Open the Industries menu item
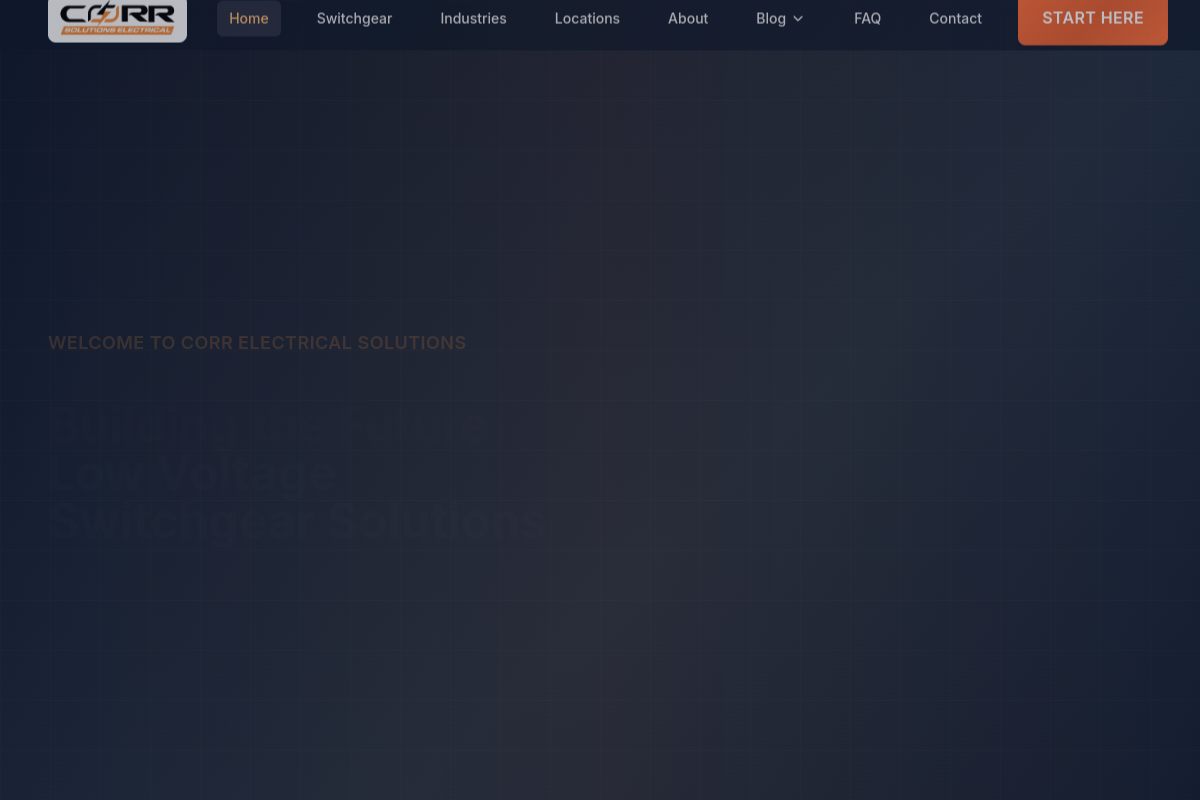Viewport: 1200px width, 800px height. (473, 18)
